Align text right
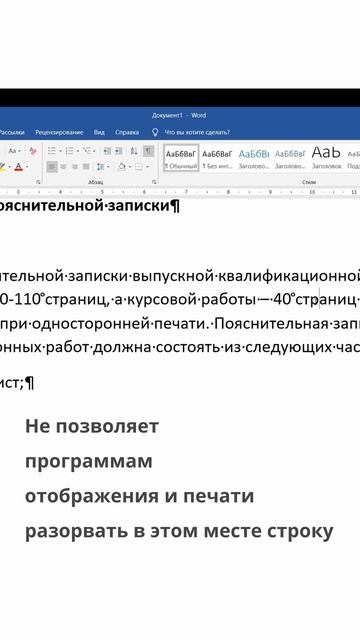Image resolution: width=360 pixels, height=640 pixels. pos(75,167)
